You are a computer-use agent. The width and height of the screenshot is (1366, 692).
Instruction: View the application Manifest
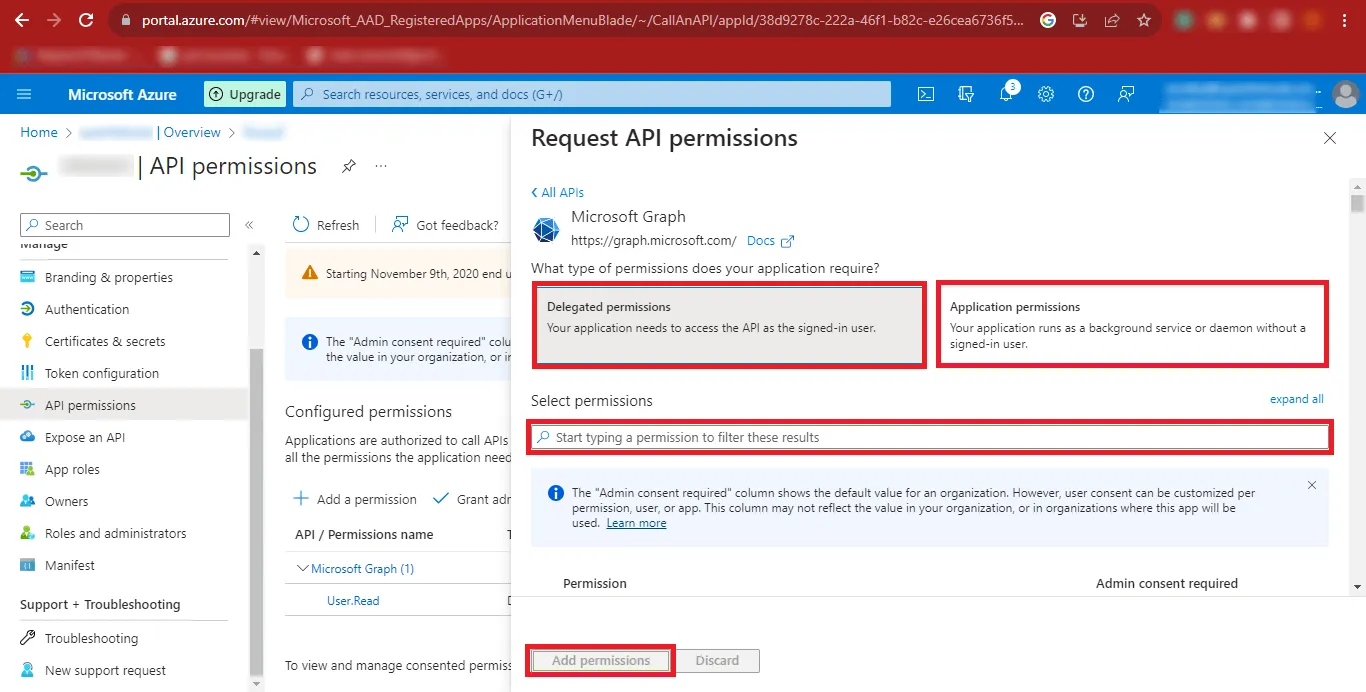(x=67, y=565)
